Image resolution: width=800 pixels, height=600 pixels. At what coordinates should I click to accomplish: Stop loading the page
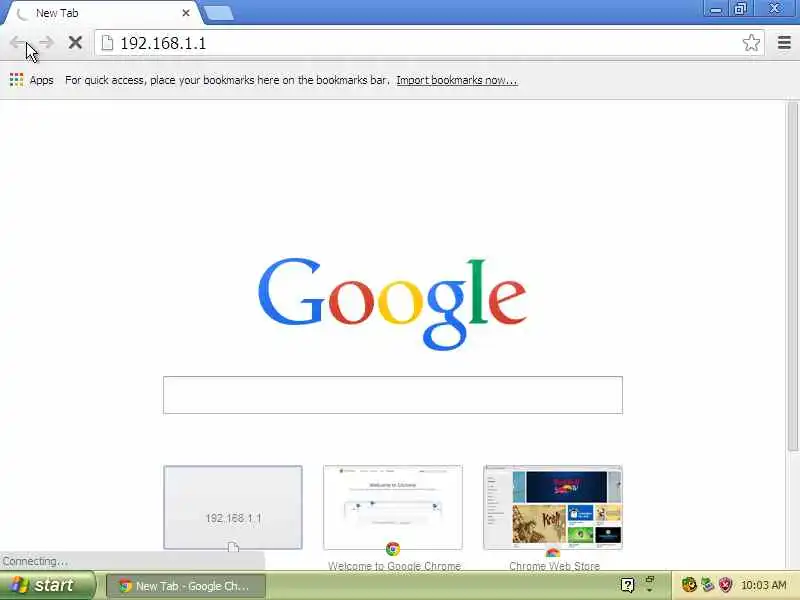[x=75, y=42]
